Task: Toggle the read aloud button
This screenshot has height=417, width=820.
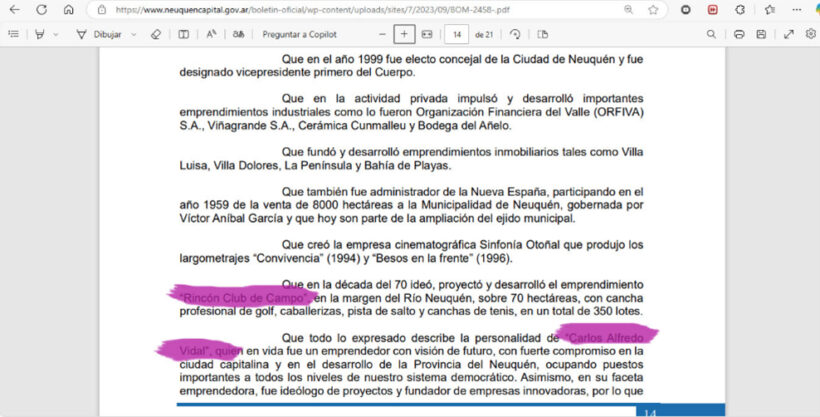Action: (212, 33)
